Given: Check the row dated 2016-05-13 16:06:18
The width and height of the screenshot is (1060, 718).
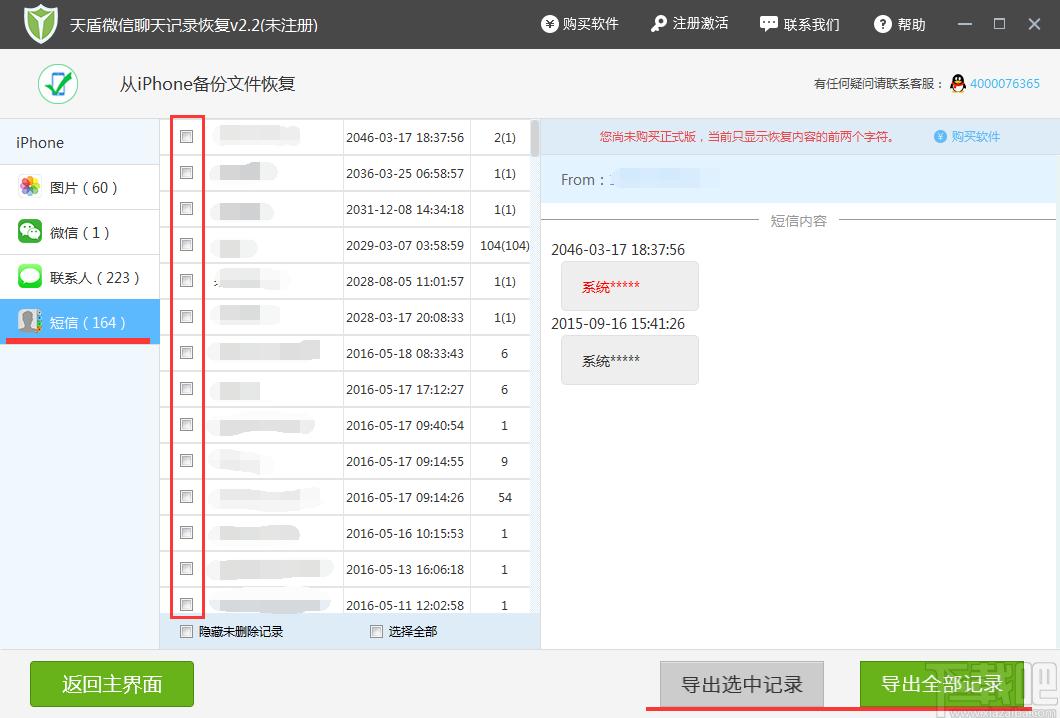Looking at the screenshot, I should tap(187, 569).
